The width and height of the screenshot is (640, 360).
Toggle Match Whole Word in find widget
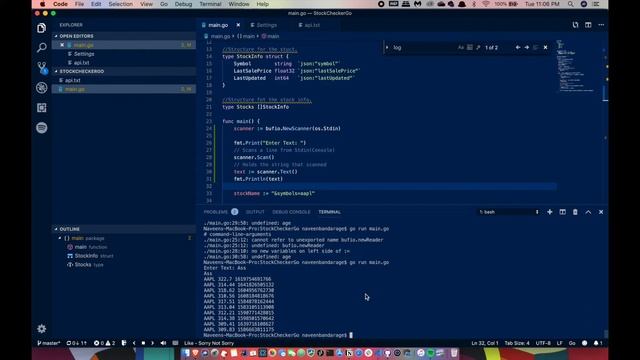coord(469,47)
